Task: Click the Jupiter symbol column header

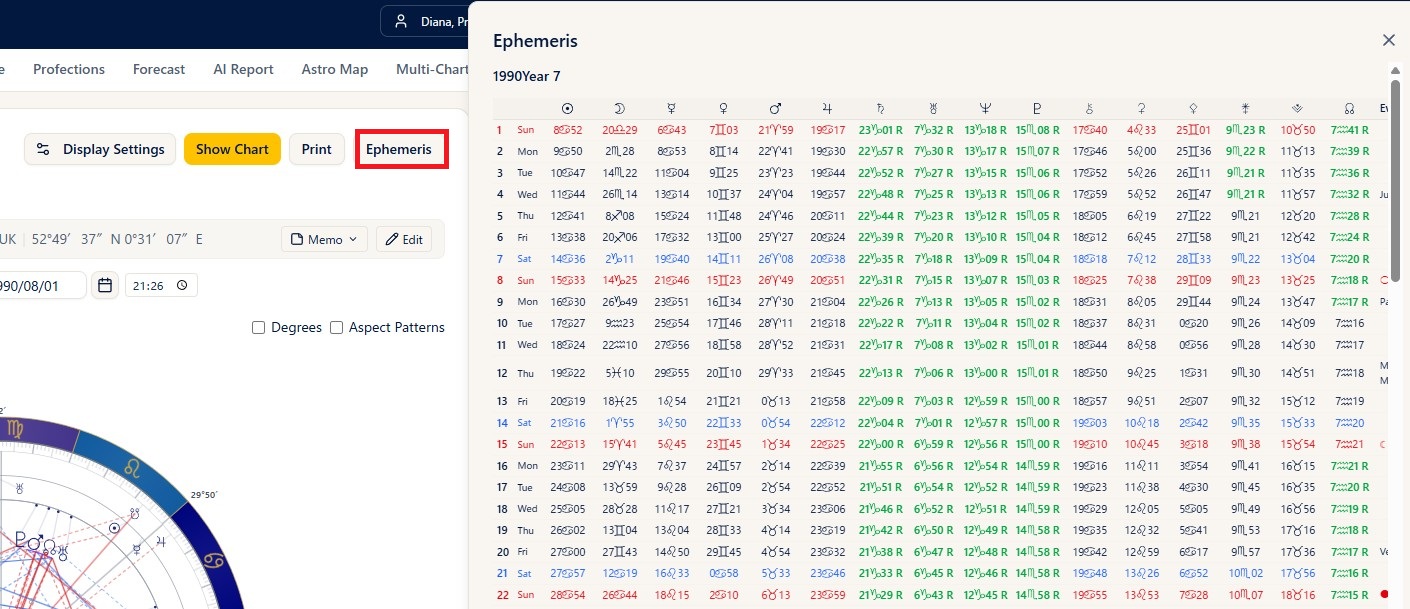Action: tap(827, 108)
